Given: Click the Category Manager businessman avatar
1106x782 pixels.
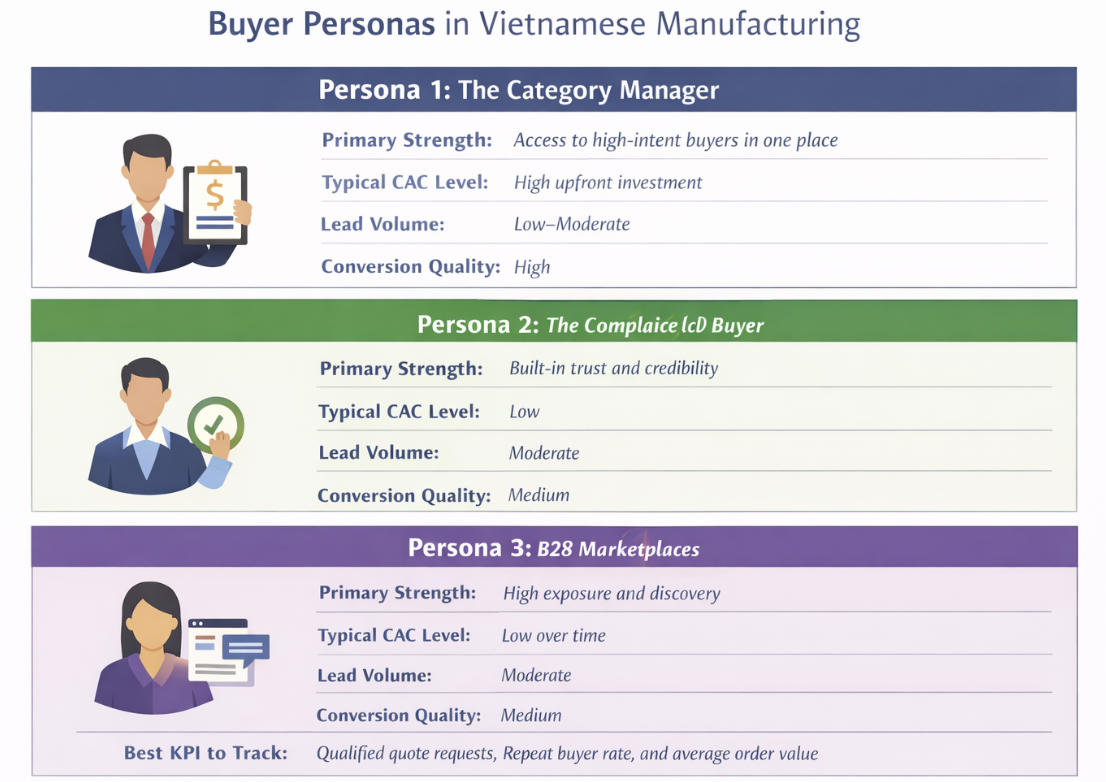Looking at the screenshot, I should (146, 203).
